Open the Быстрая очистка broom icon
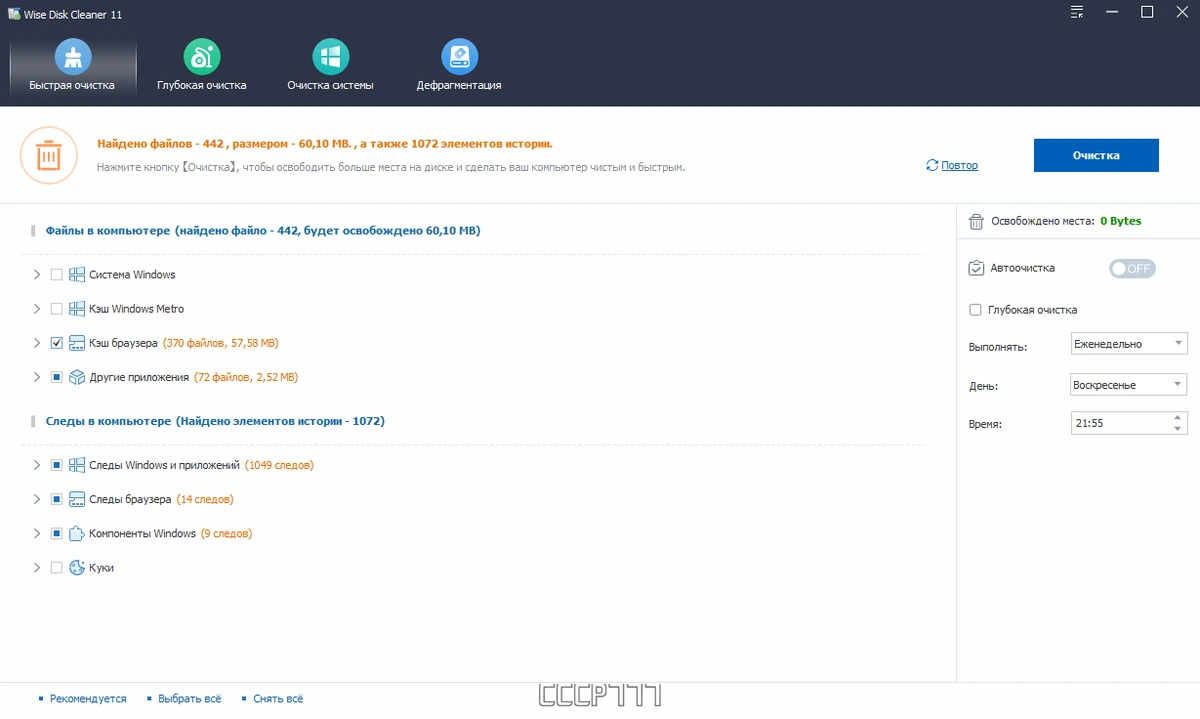 click(72, 56)
